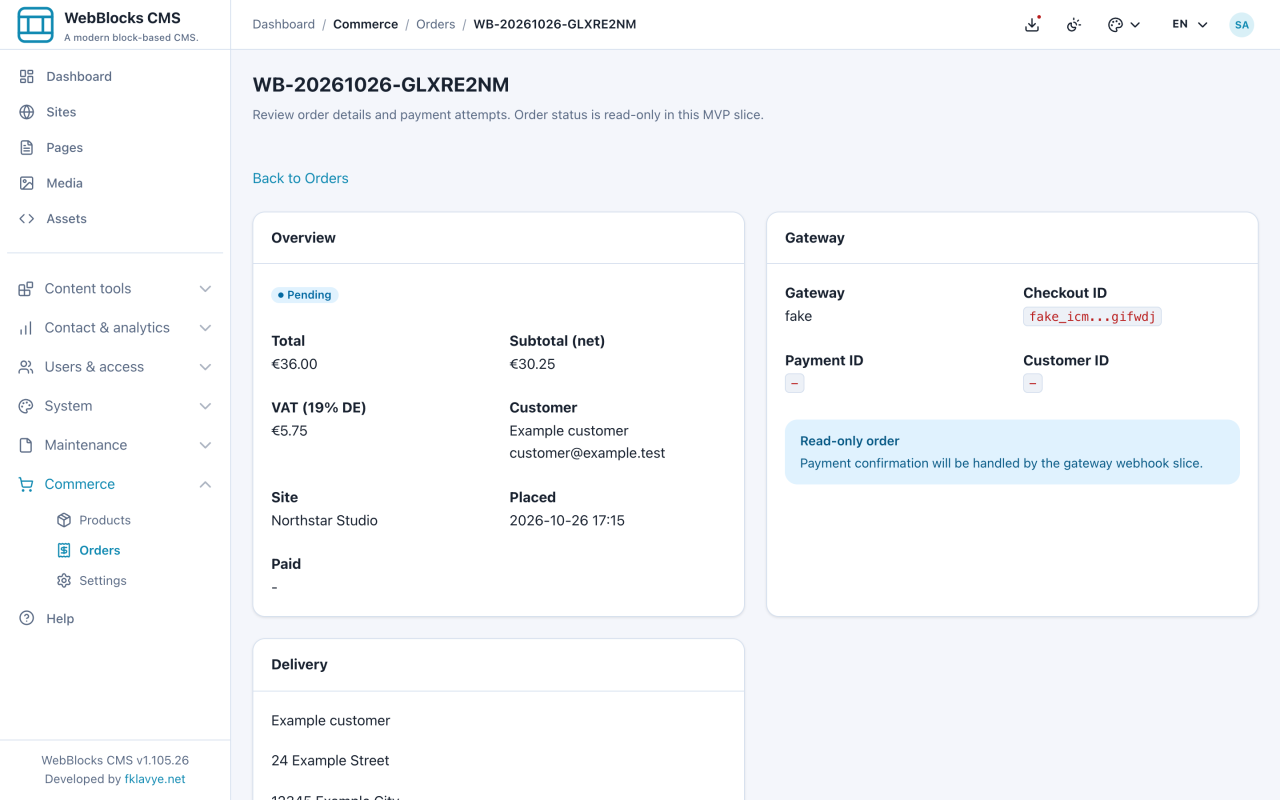The image size is (1280, 800).
Task: Expand Contact & analytics section
Action: tap(115, 327)
